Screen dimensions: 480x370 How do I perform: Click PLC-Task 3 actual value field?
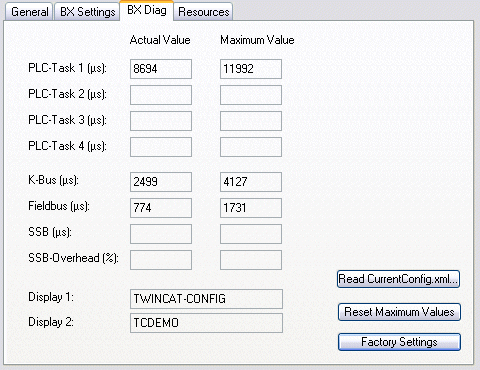click(x=161, y=121)
